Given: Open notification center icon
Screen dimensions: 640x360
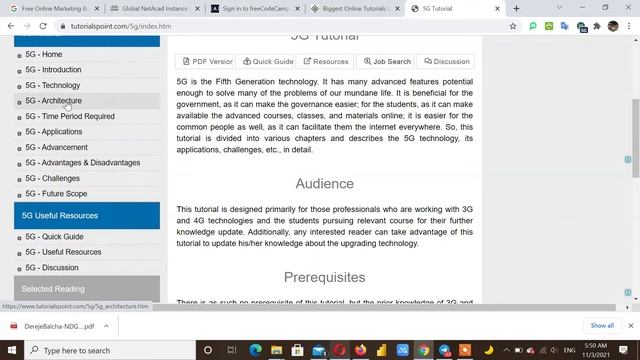Looking at the screenshot, I should tap(623, 350).
